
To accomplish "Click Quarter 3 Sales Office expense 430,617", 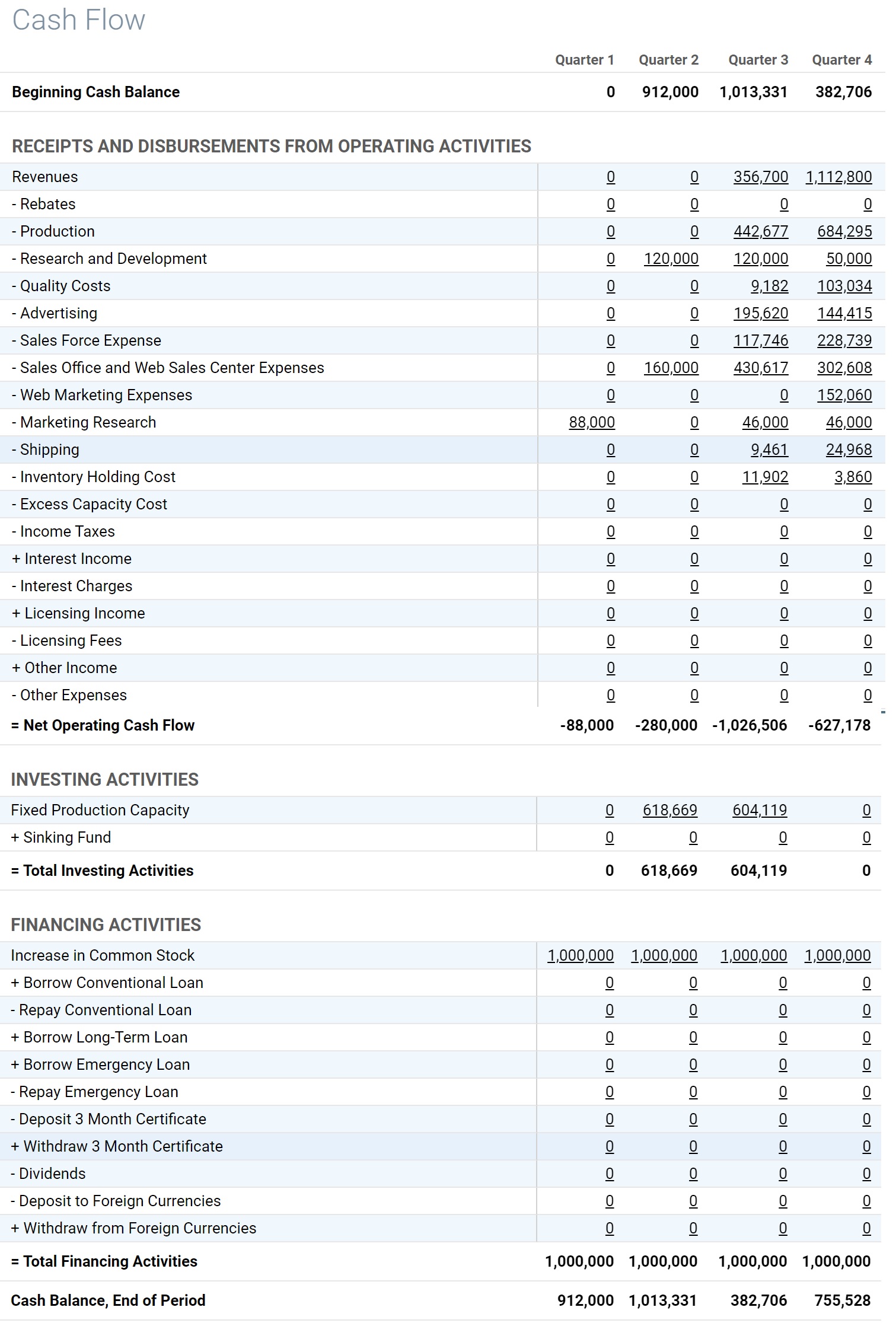I will click(760, 368).
